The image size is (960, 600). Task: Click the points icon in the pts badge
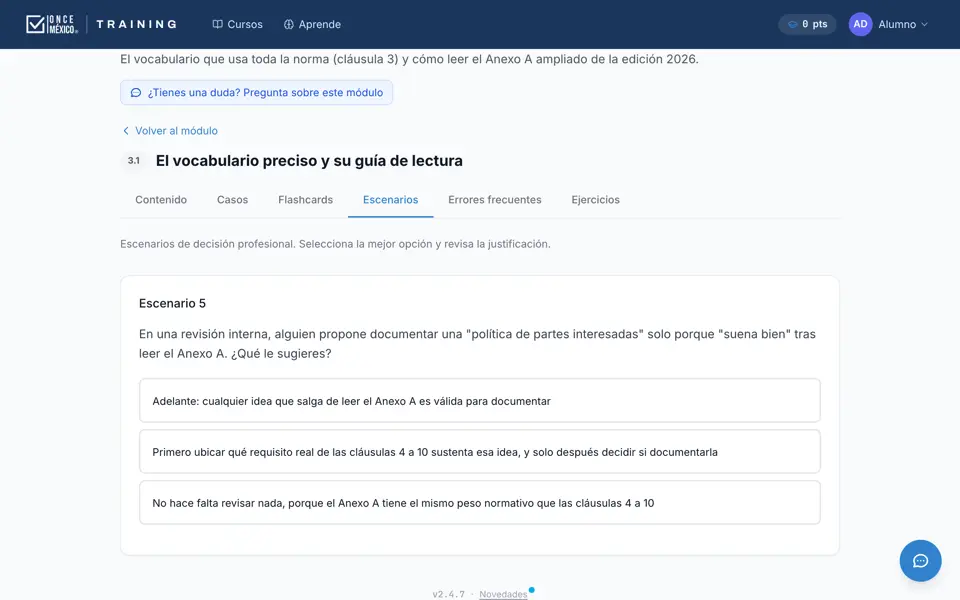[792, 24]
